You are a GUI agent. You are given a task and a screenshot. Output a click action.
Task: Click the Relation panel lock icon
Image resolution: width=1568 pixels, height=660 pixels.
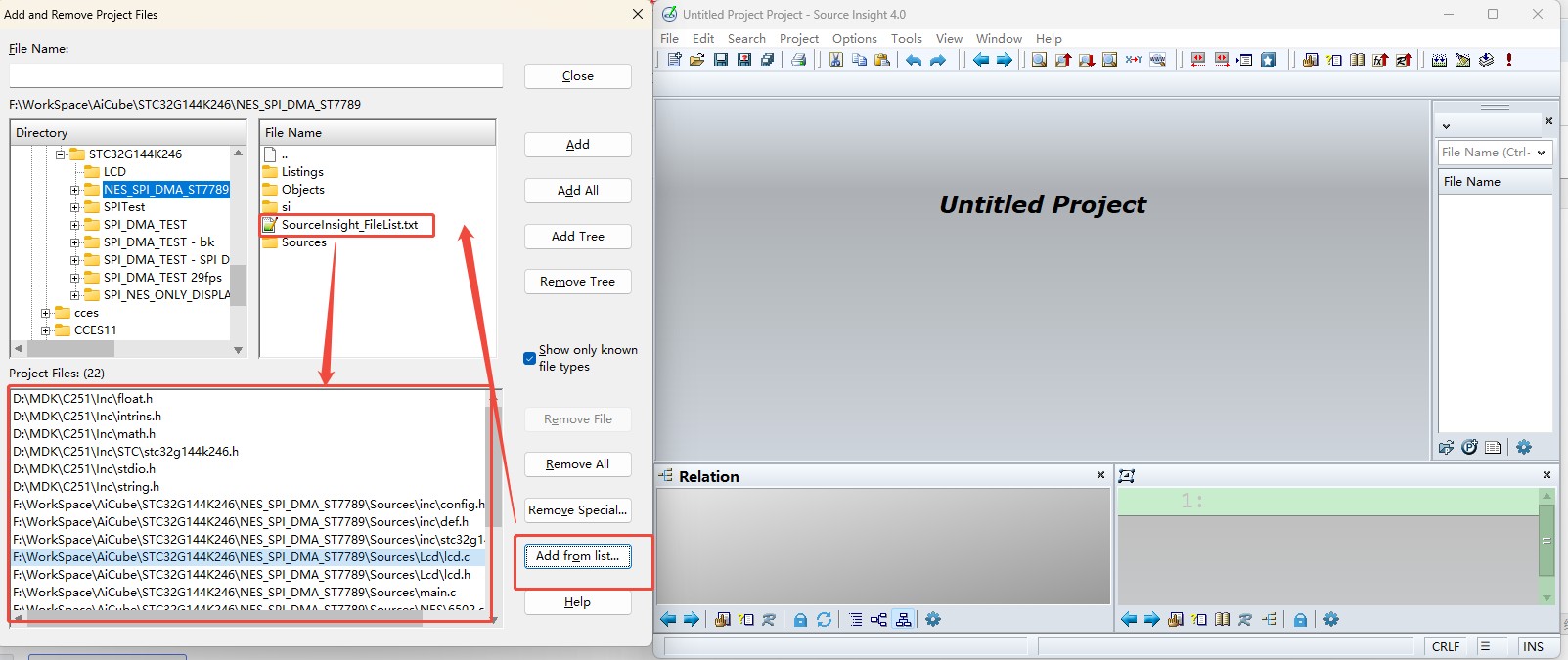coord(800,619)
